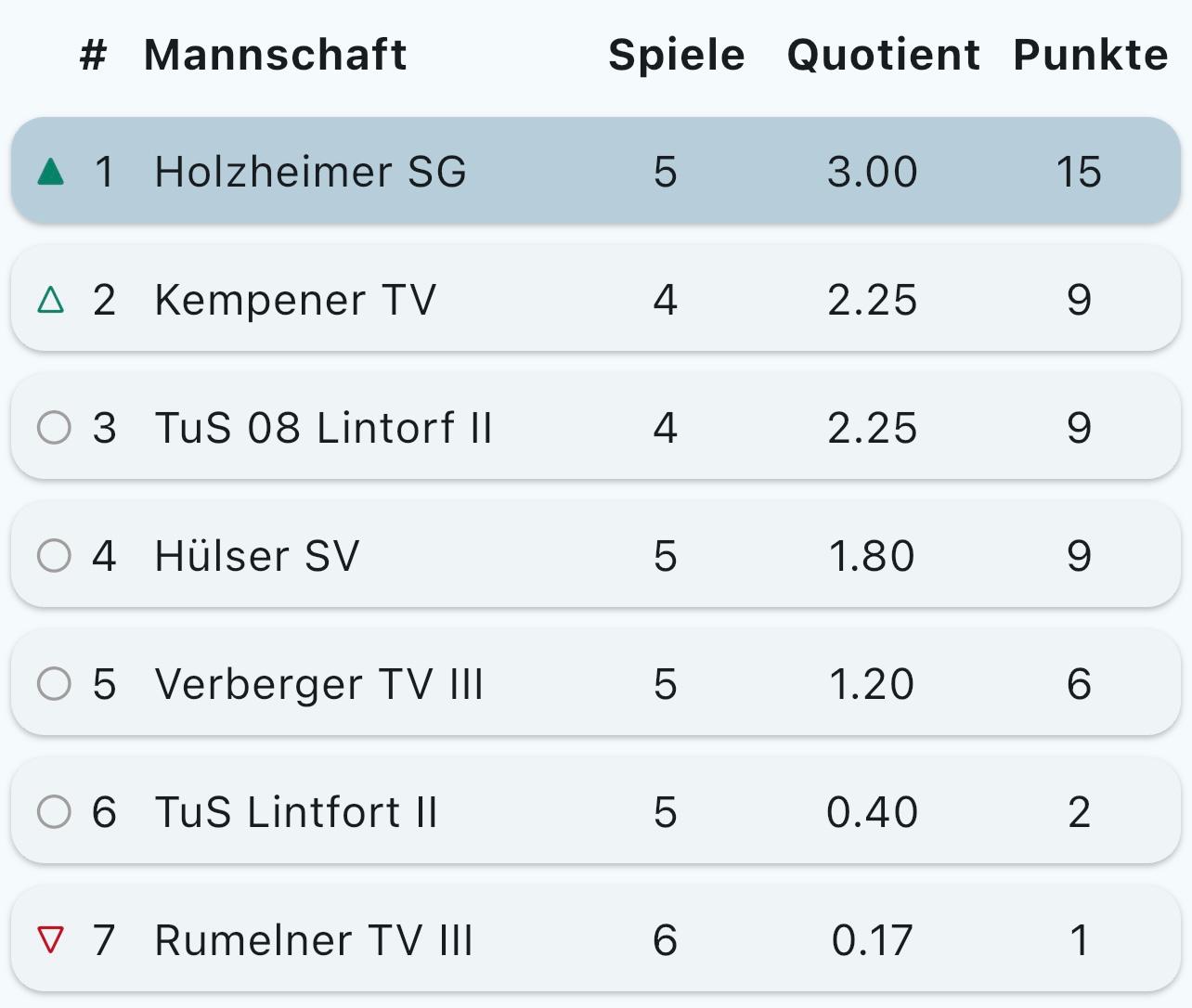Viewport: 1192px width, 1008px height.
Task: Click the red down triangle beside Rumelner TV III
Action: [52, 940]
